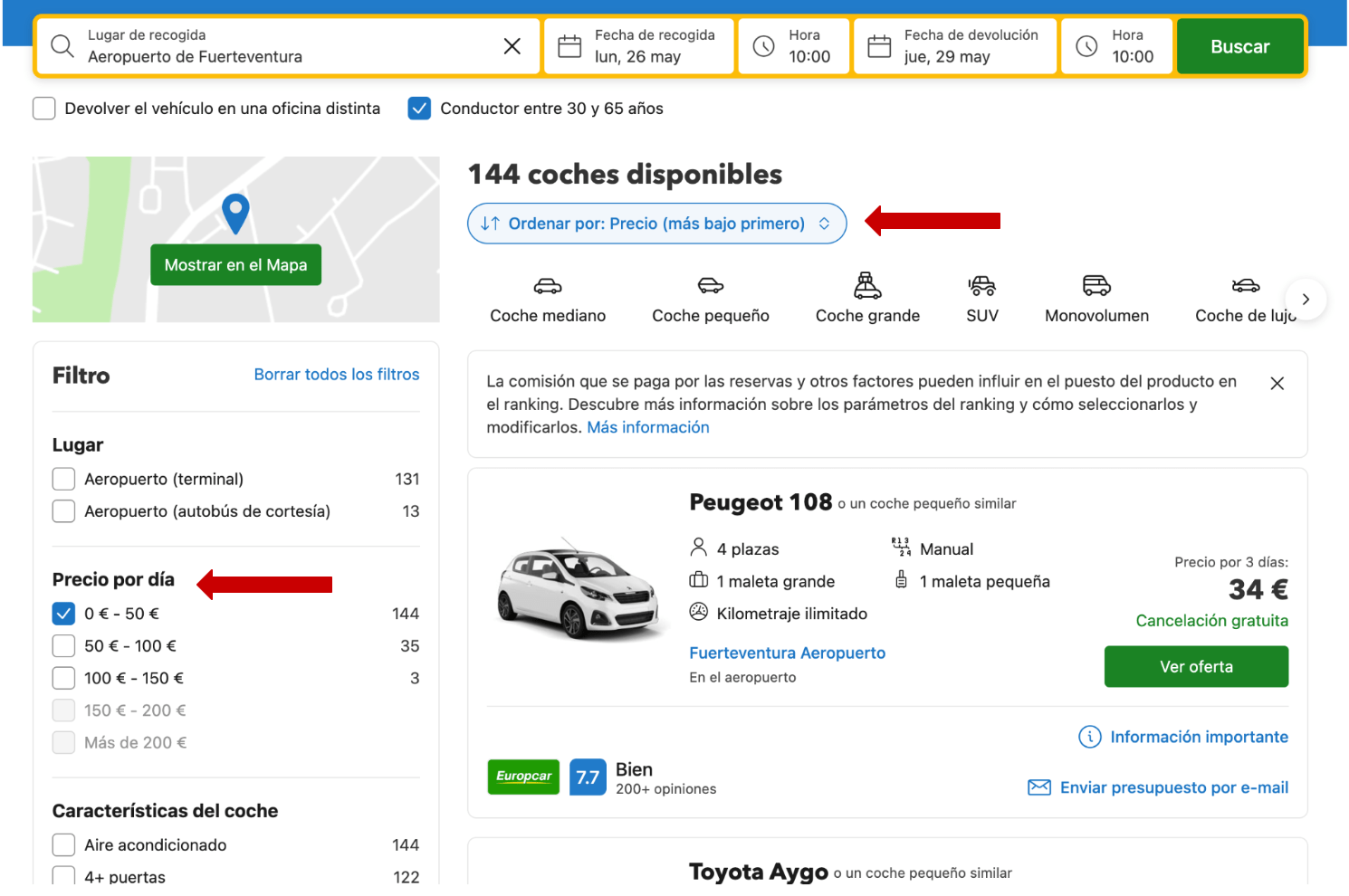Viewport: 1349px width, 896px height.
Task: Clear the pickup location with X icon
Action: coord(512,46)
